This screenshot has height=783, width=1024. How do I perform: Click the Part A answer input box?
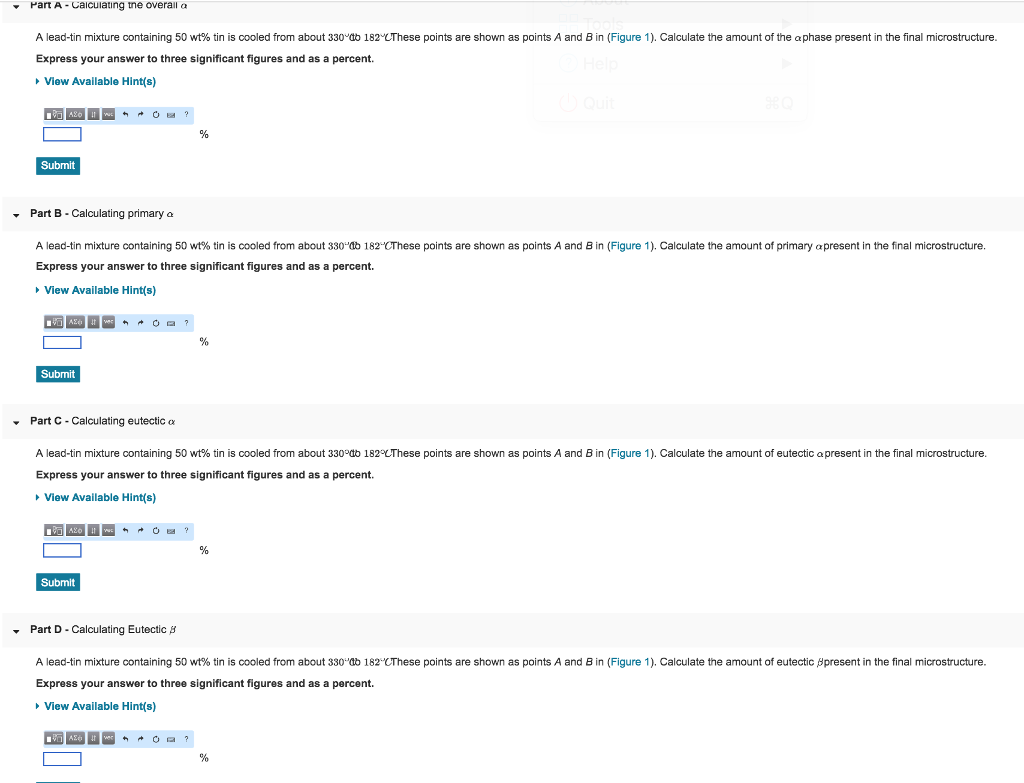pyautogui.click(x=62, y=134)
